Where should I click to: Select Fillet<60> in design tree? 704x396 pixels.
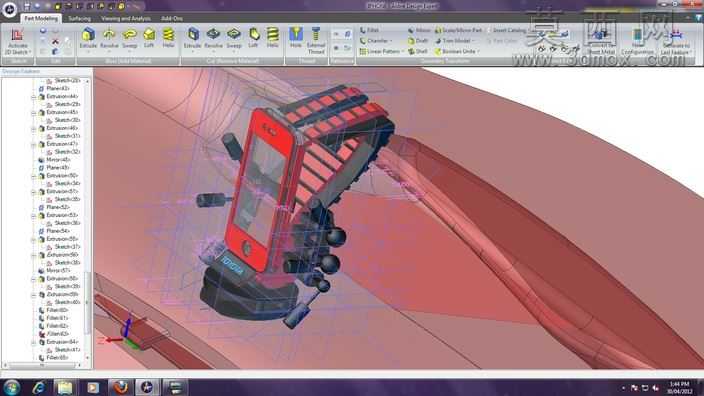point(53,310)
